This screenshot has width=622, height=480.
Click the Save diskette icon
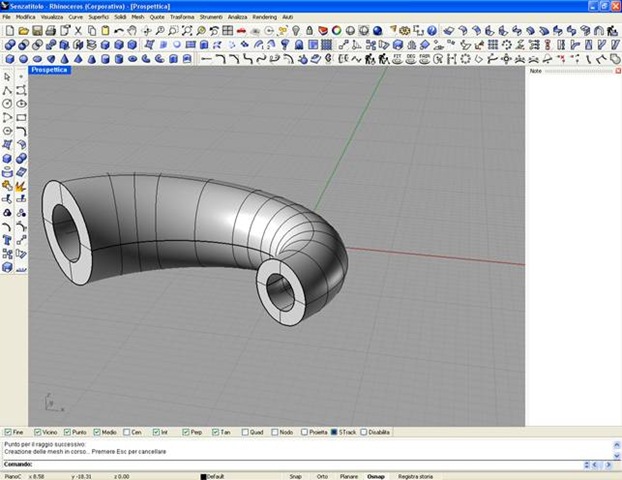[x=37, y=31]
